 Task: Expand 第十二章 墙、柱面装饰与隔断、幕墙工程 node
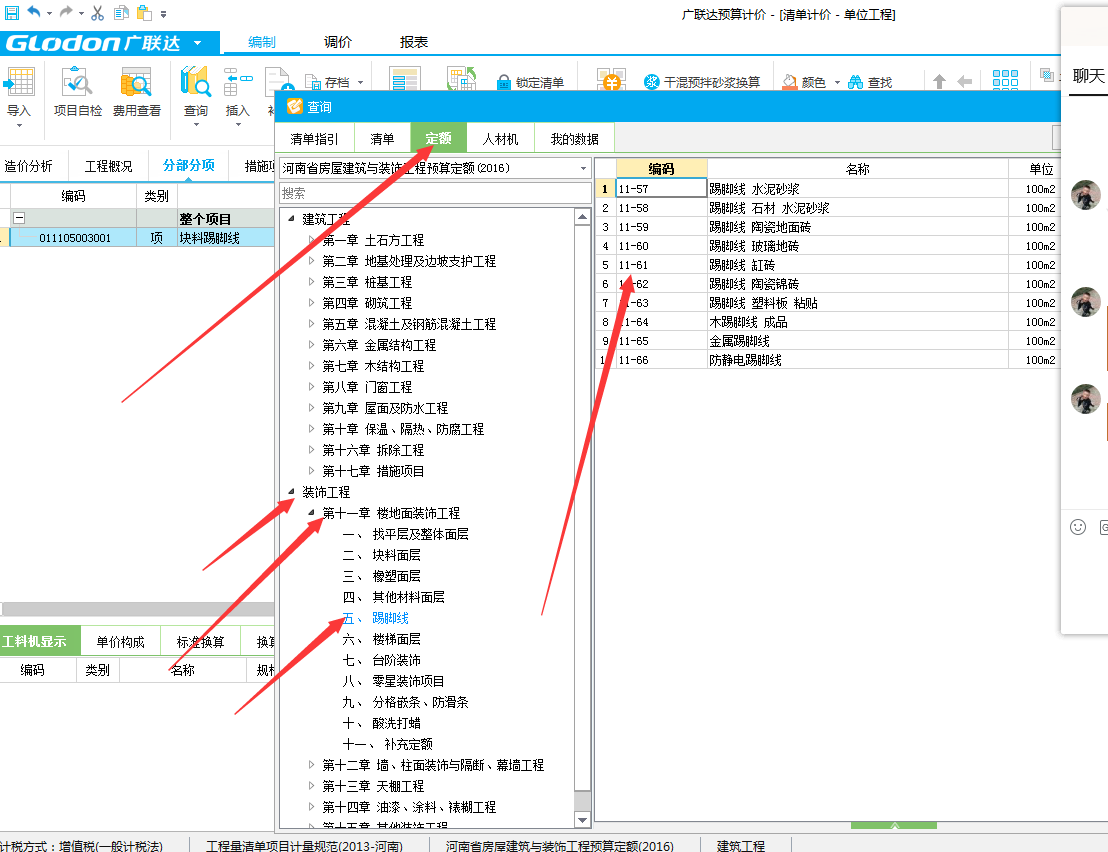pyautogui.click(x=311, y=764)
